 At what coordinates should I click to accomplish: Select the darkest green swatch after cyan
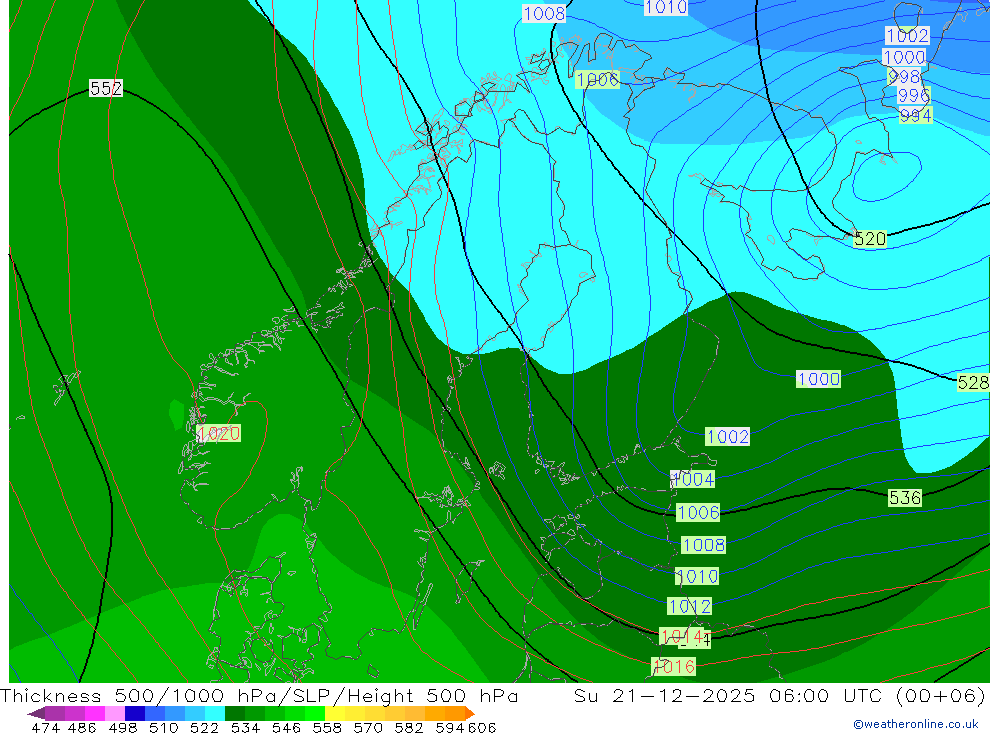(x=235, y=713)
